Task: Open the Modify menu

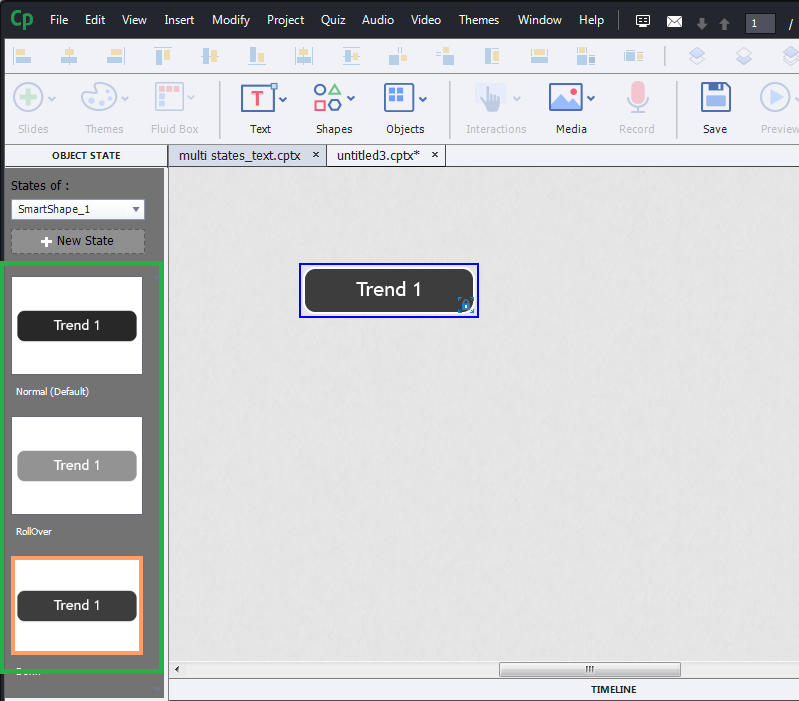Action: [x=231, y=20]
